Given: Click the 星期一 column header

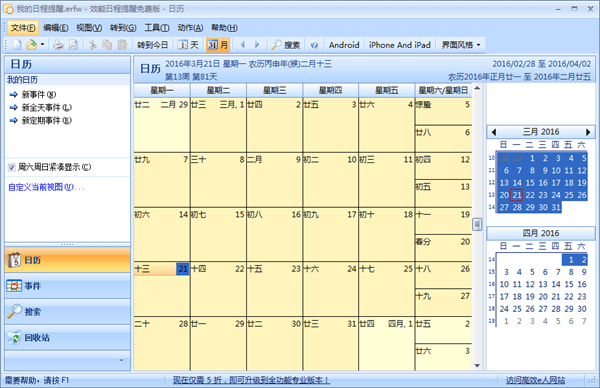Looking at the screenshot, I should click(x=162, y=90).
